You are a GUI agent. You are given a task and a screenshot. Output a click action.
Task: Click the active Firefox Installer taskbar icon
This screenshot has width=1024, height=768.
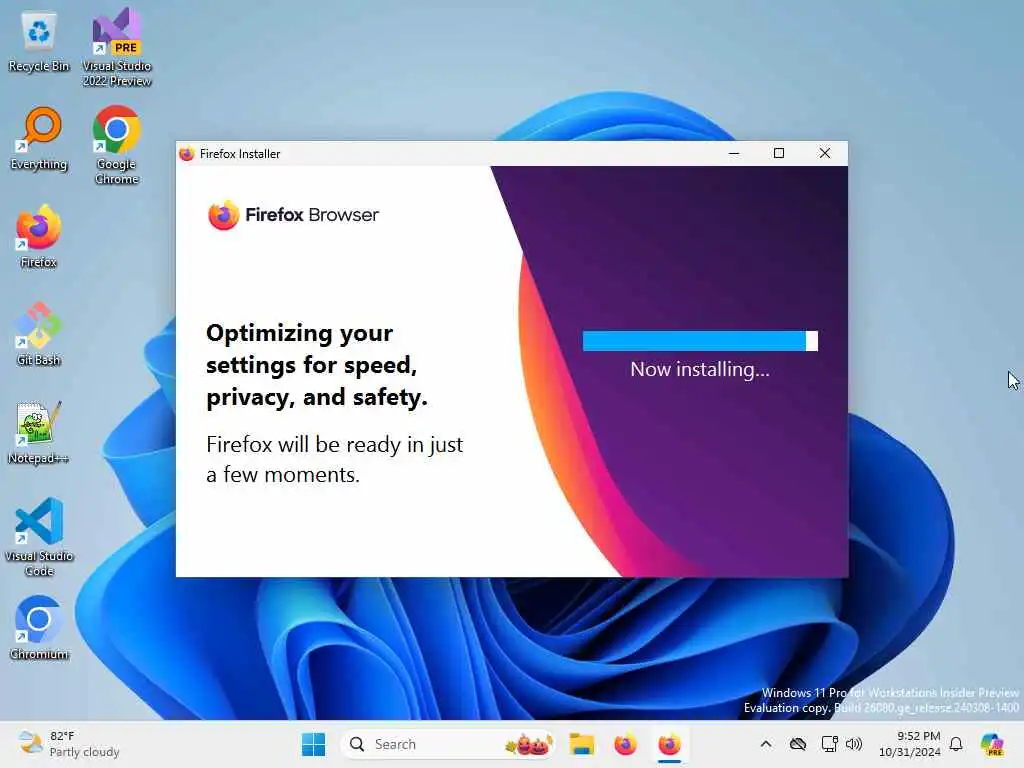(x=669, y=744)
